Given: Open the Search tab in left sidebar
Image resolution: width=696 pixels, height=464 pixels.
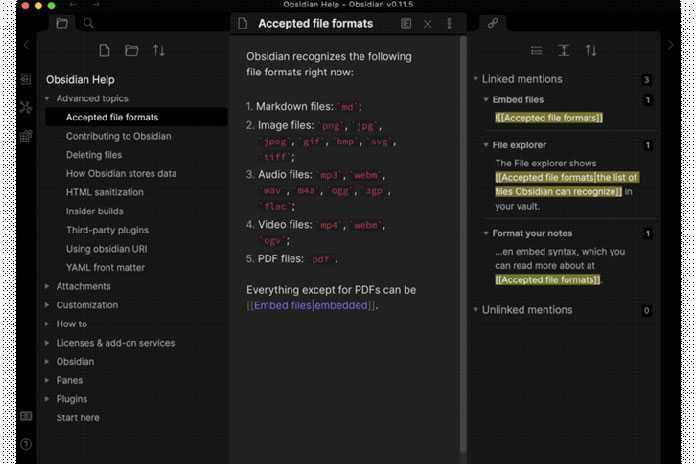Looking at the screenshot, I should tap(89, 23).
